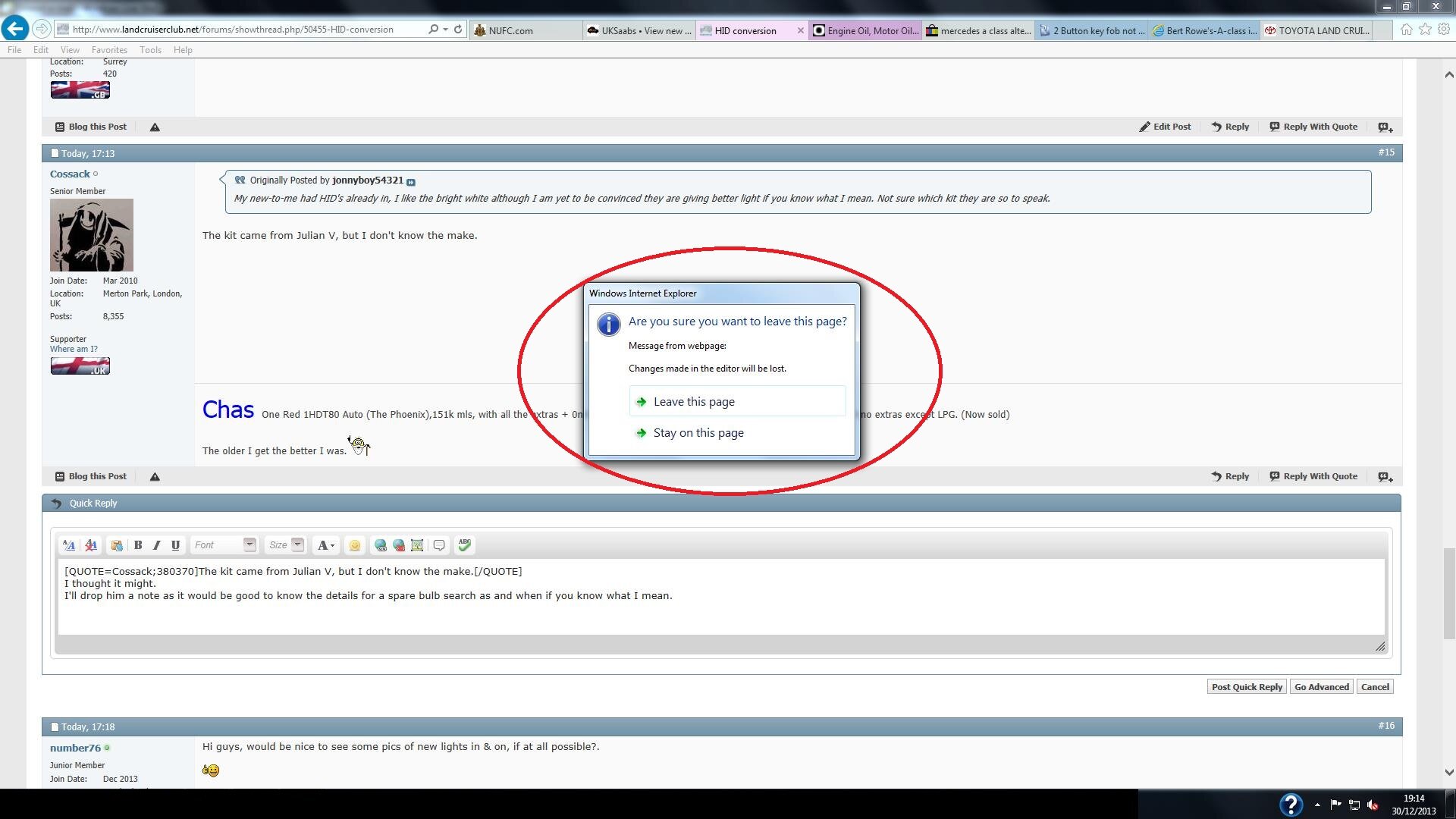Choose Stay on this page in dialog
Image resolution: width=1456 pixels, height=819 pixels.
click(737, 432)
